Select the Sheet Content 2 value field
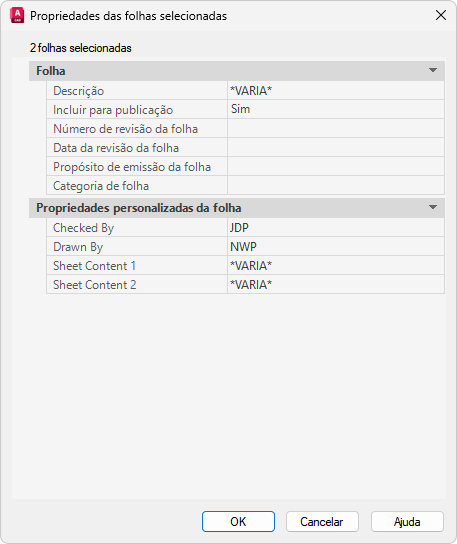This screenshot has height=544, width=457. [x=336, y=284]
